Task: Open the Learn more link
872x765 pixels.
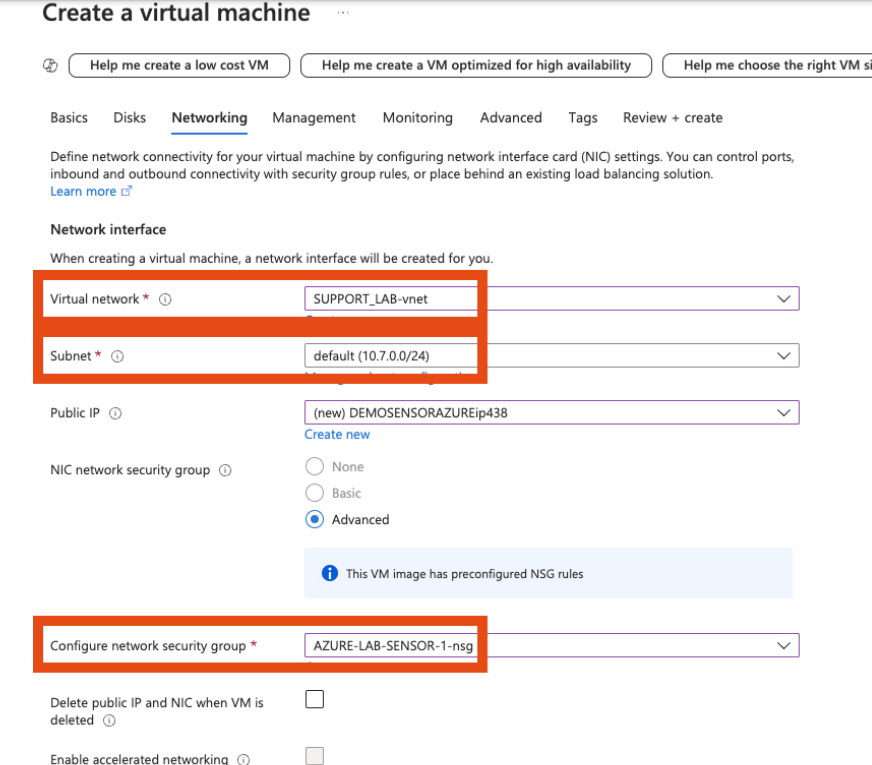Action: [83, 191]
